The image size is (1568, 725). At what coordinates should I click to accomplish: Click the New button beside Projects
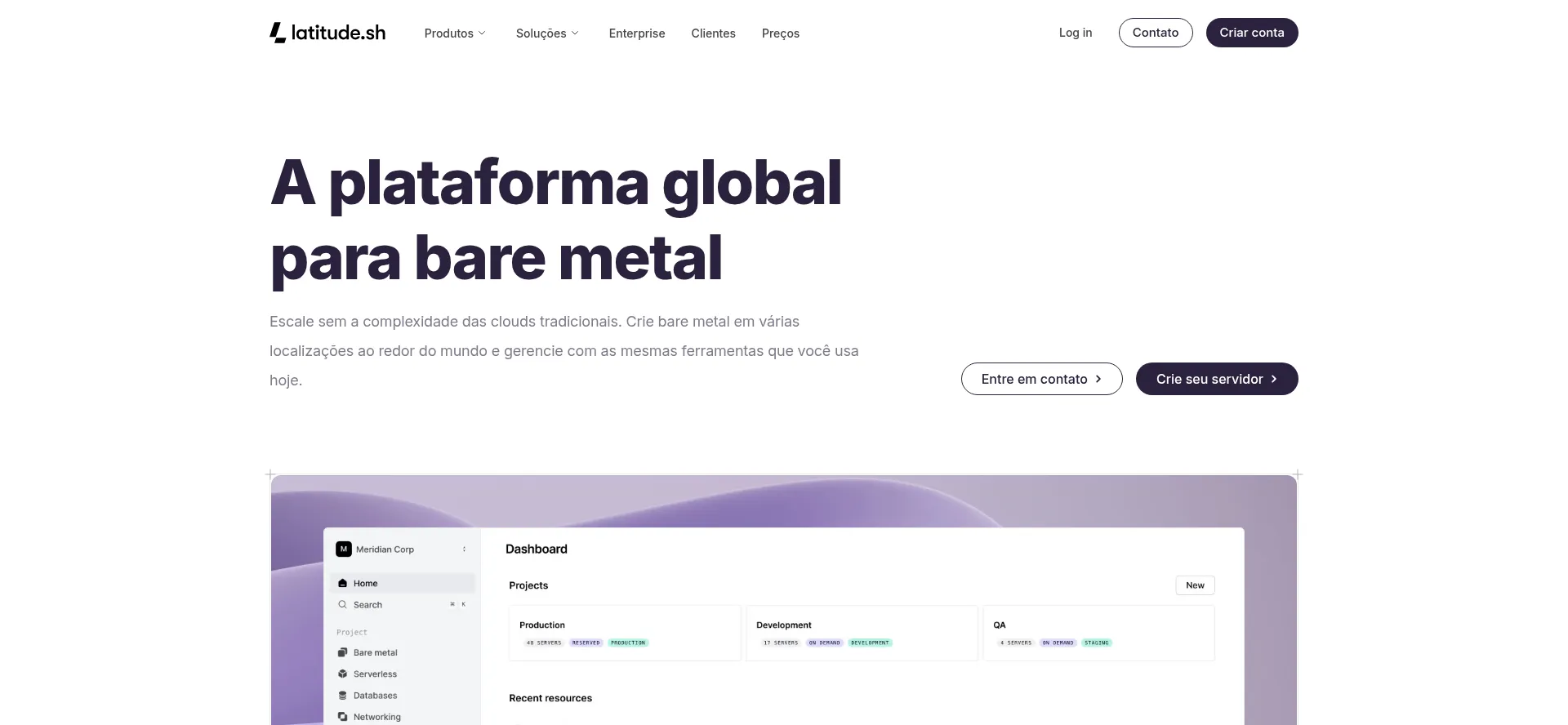(1195, 585)
